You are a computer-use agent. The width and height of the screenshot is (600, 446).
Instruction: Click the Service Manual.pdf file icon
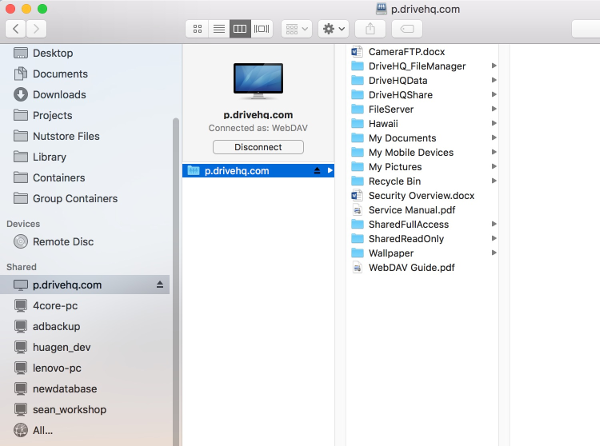point(357,210)
